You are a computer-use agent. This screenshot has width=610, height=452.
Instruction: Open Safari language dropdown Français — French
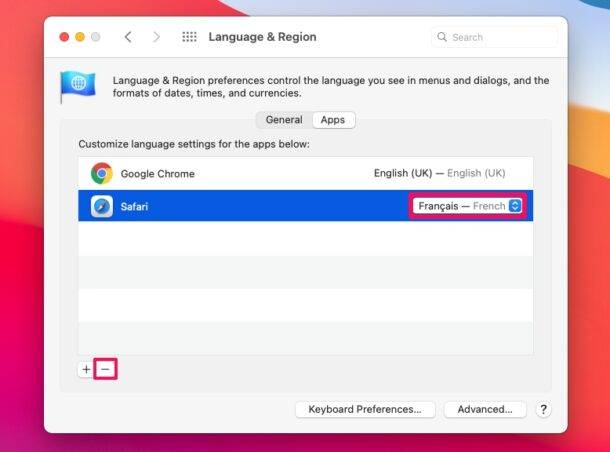point(467,206)
